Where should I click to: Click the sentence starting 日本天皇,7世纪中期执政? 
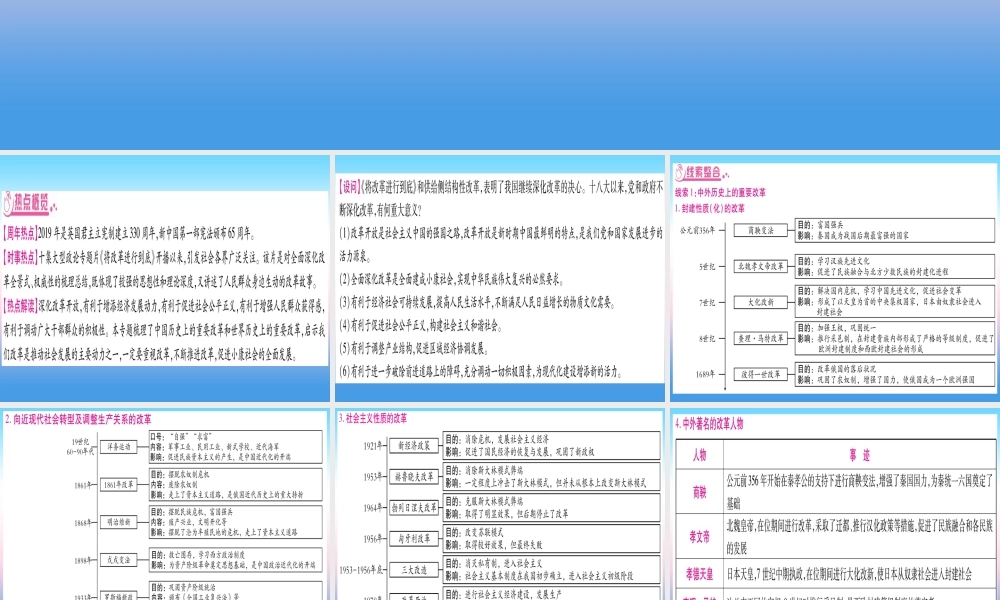pyautogui.click(x=849, y=574)
